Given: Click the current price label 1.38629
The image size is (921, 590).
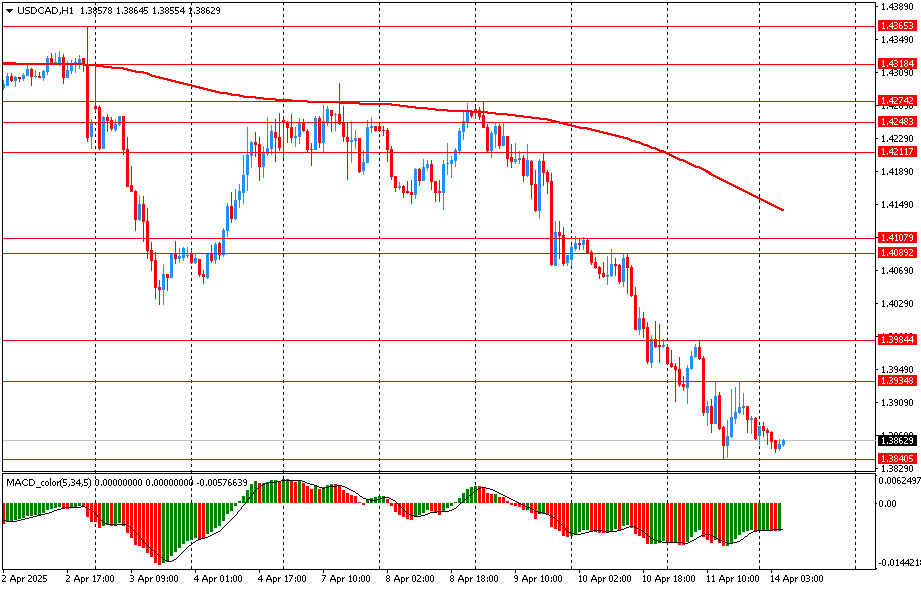Looking at the screenshot, I should click(896, 441).
